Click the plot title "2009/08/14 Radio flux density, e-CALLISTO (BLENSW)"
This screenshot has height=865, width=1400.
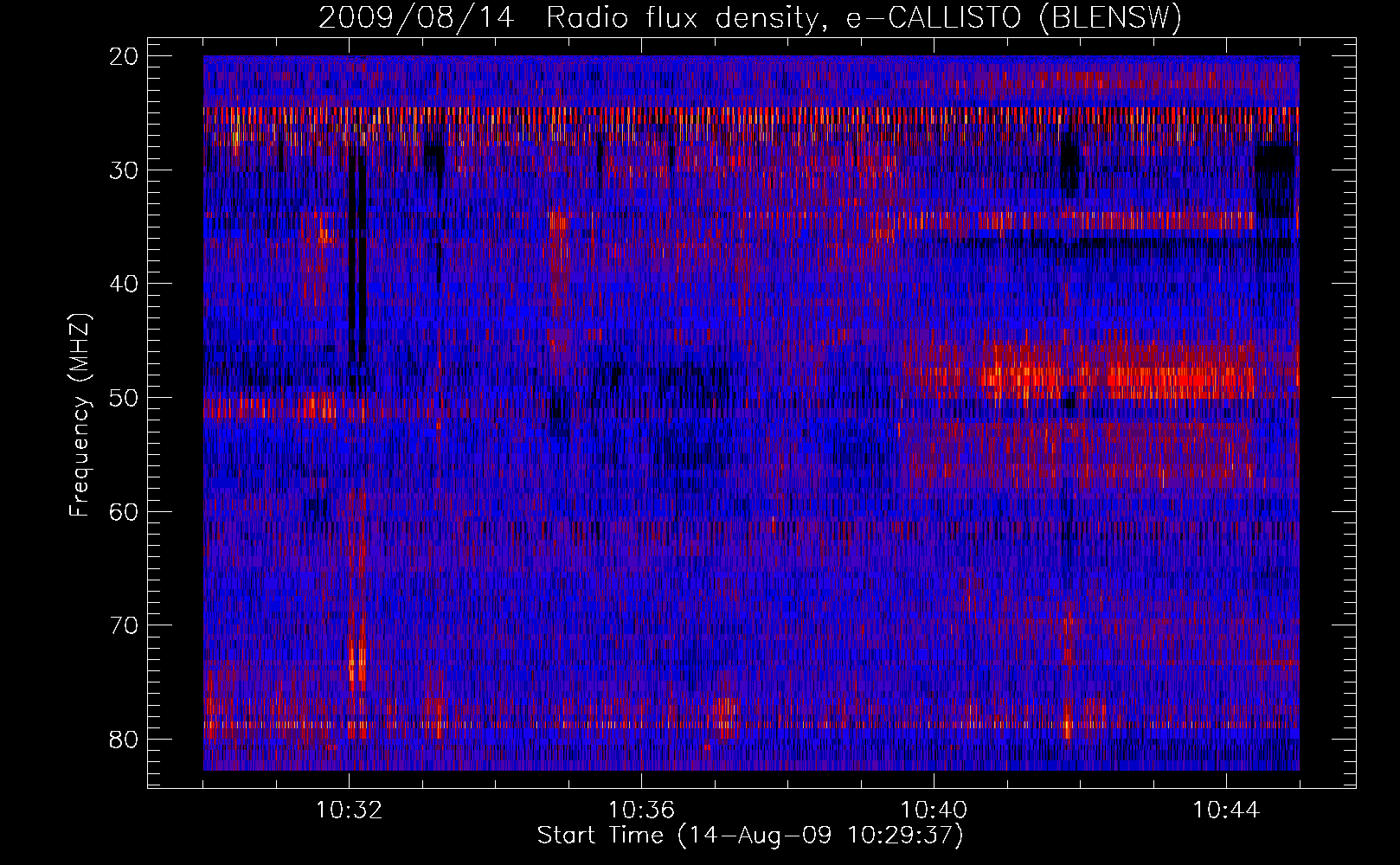[x=750, y=18]
